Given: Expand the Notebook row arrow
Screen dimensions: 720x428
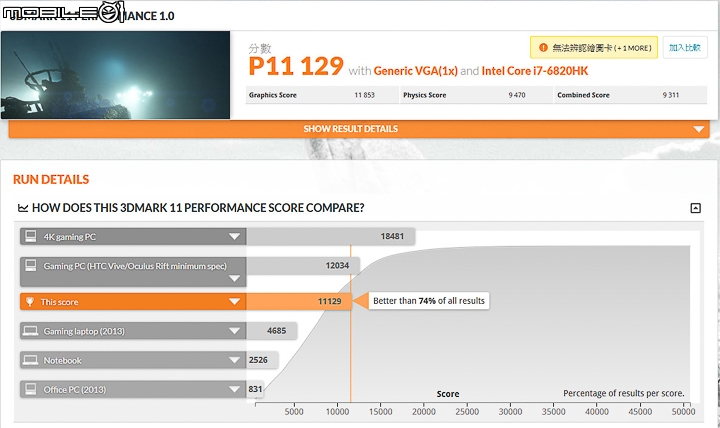Looking at the screenshot, I should pyautogui.click(x=234, y=360).
